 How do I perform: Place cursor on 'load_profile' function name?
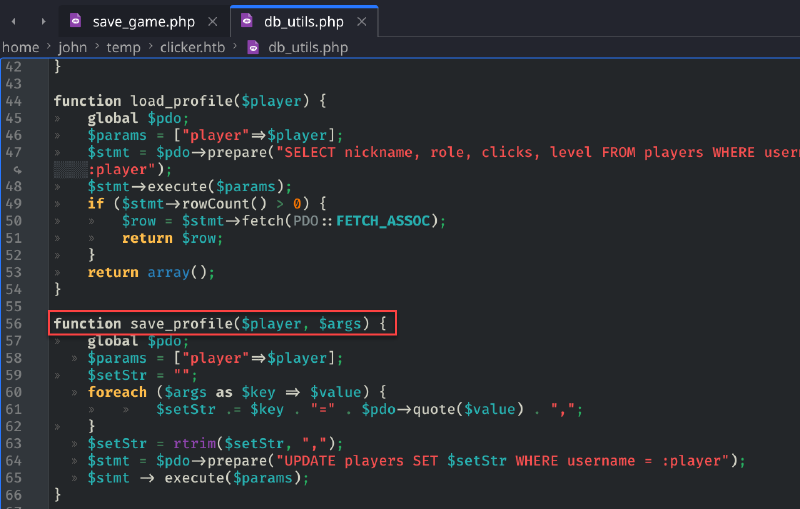point(181,101)
